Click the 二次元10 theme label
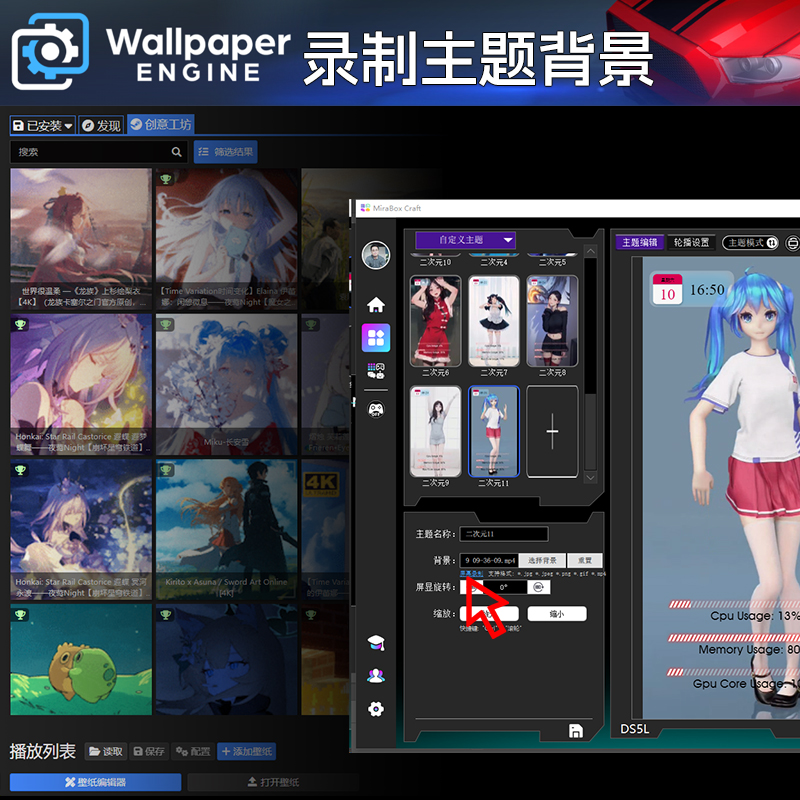Image resolution: width=800 pixels, height=800 pixels. 435,262
